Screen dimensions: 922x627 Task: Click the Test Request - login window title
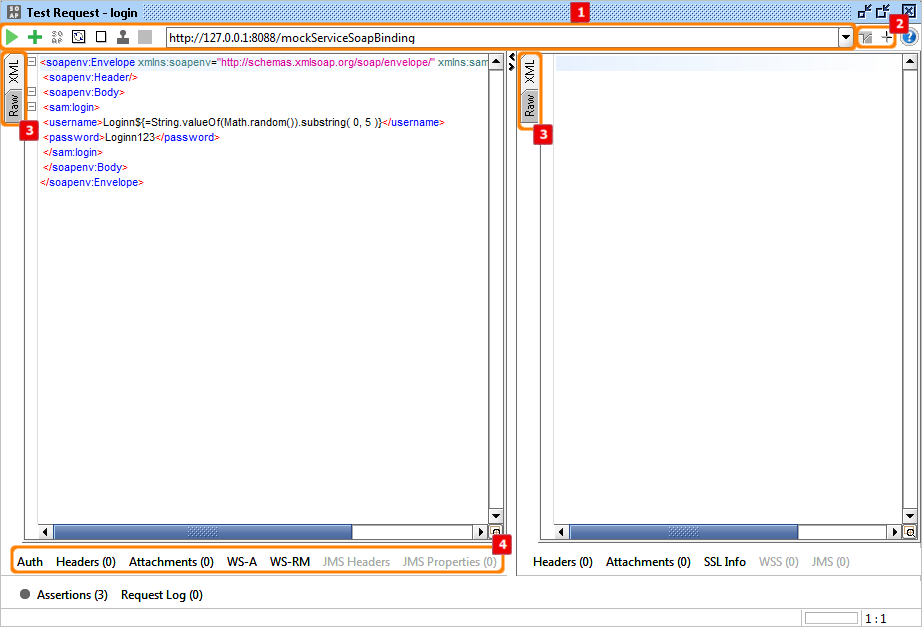82,12
